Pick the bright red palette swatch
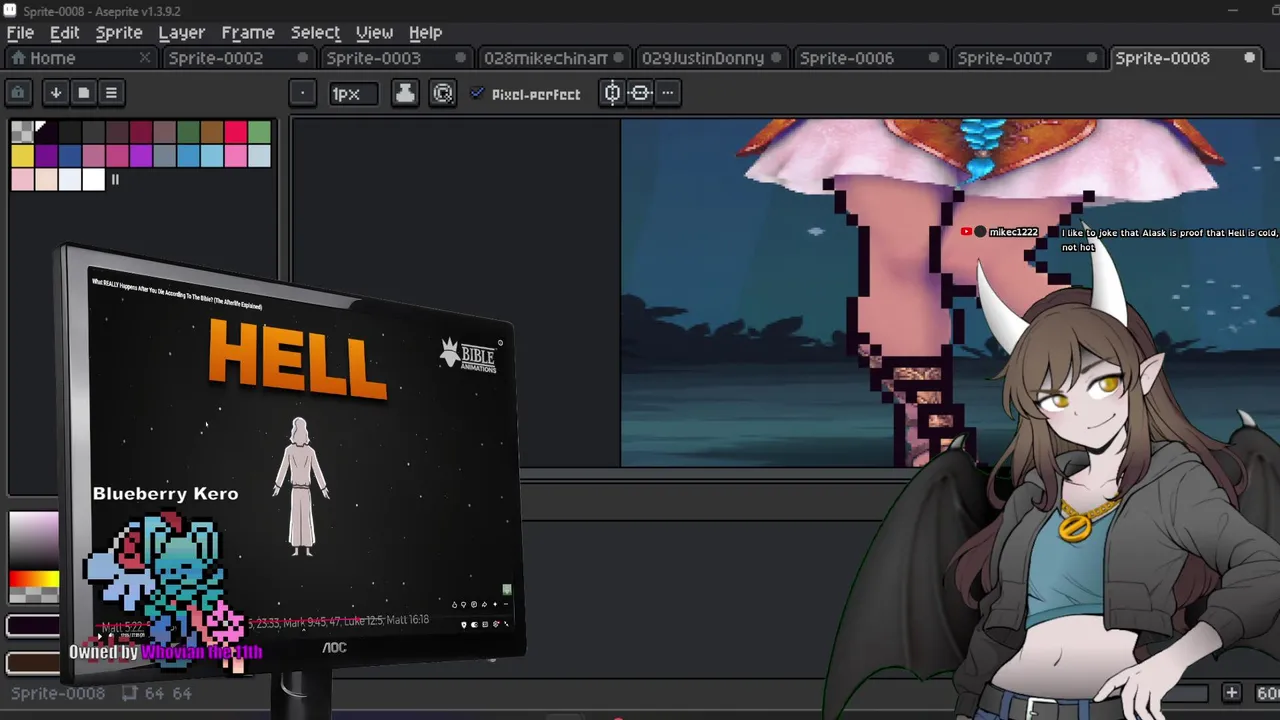 pyautogui.click(x=236, y=132)
